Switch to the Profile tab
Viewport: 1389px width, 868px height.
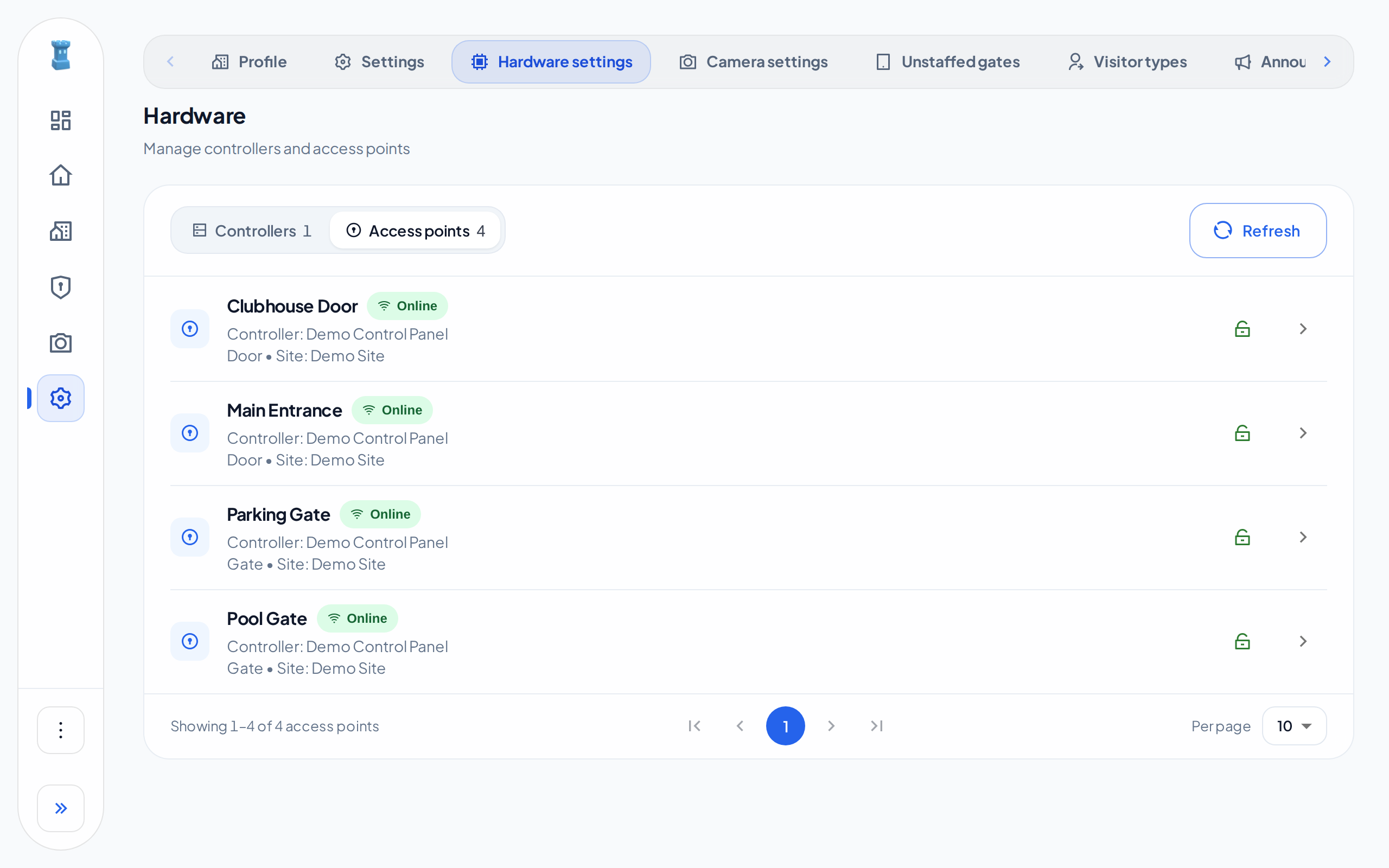click(x=249, y=62)
